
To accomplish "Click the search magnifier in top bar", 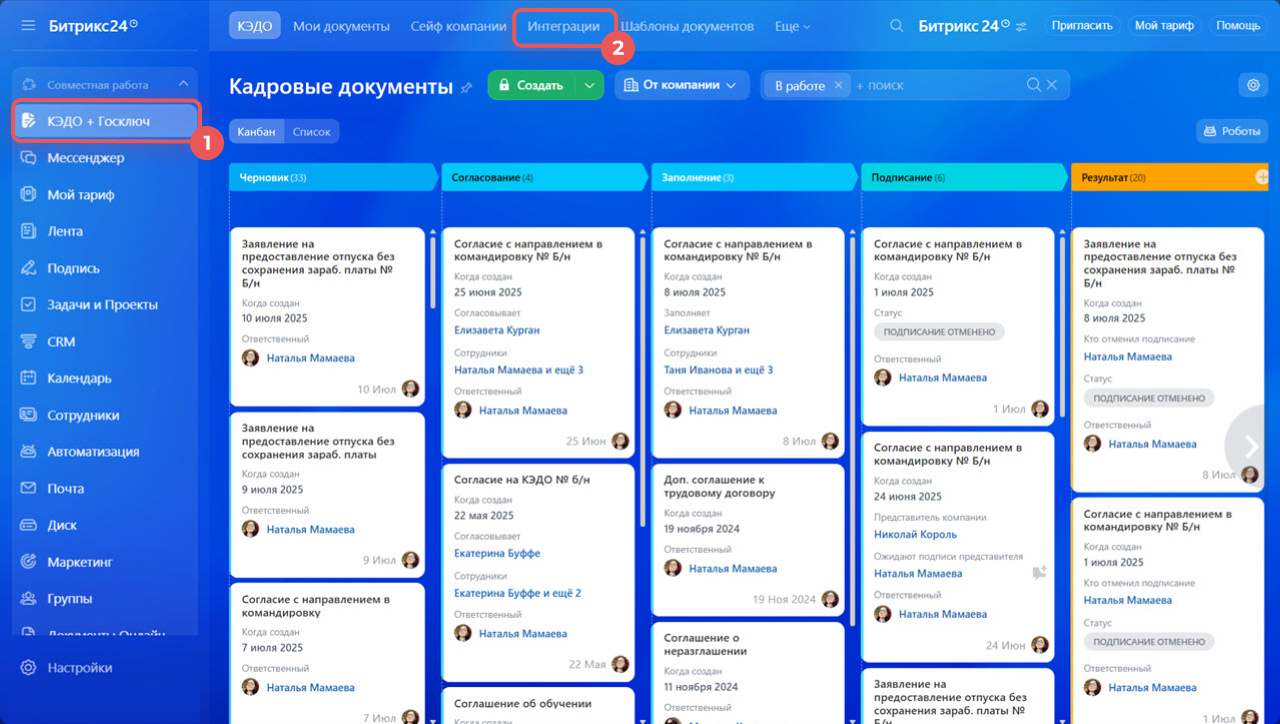I will pyautogui.click(x=897, y=26).
